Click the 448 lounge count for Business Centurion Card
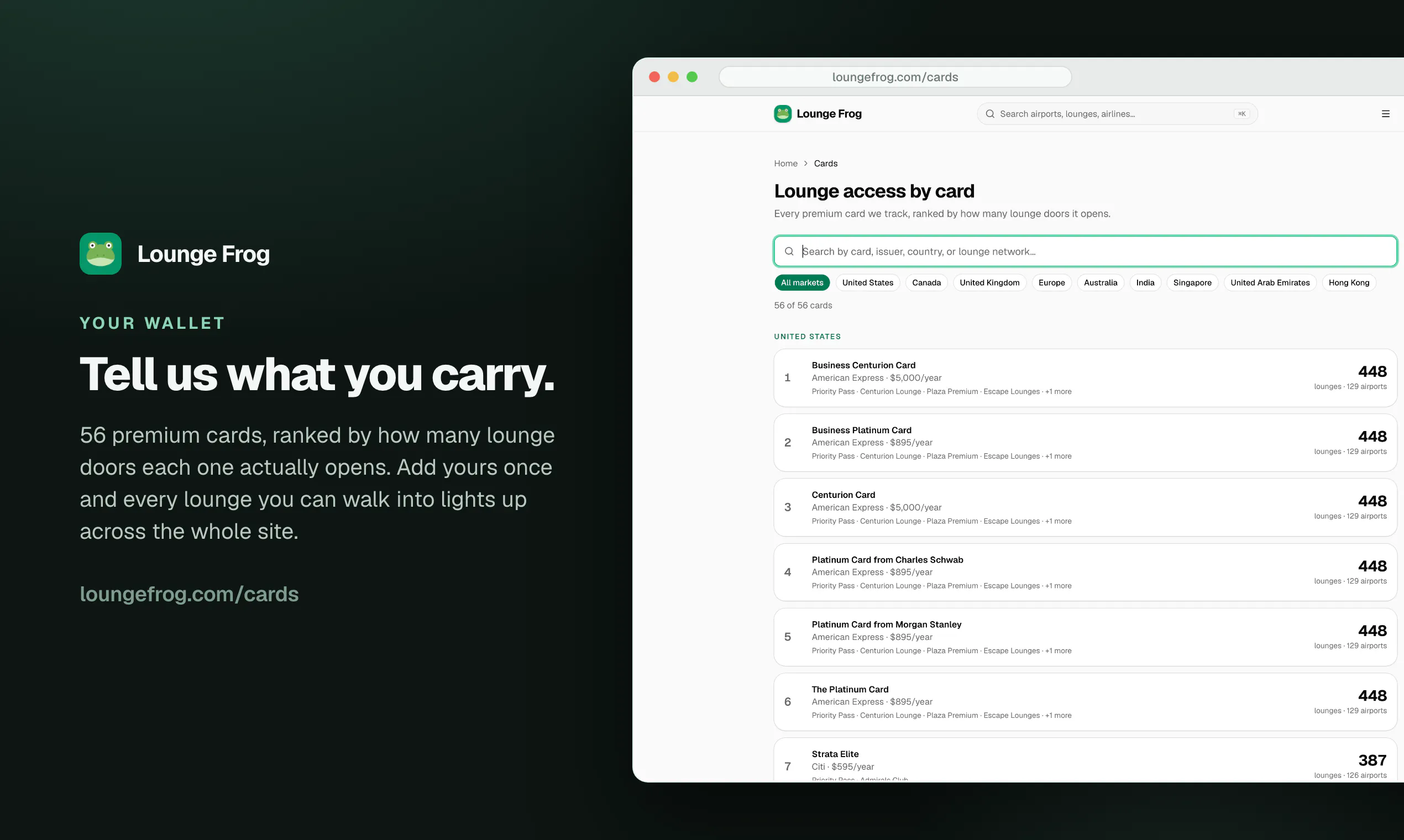This screenshot has width=1404, height=840. point(1372,371)
